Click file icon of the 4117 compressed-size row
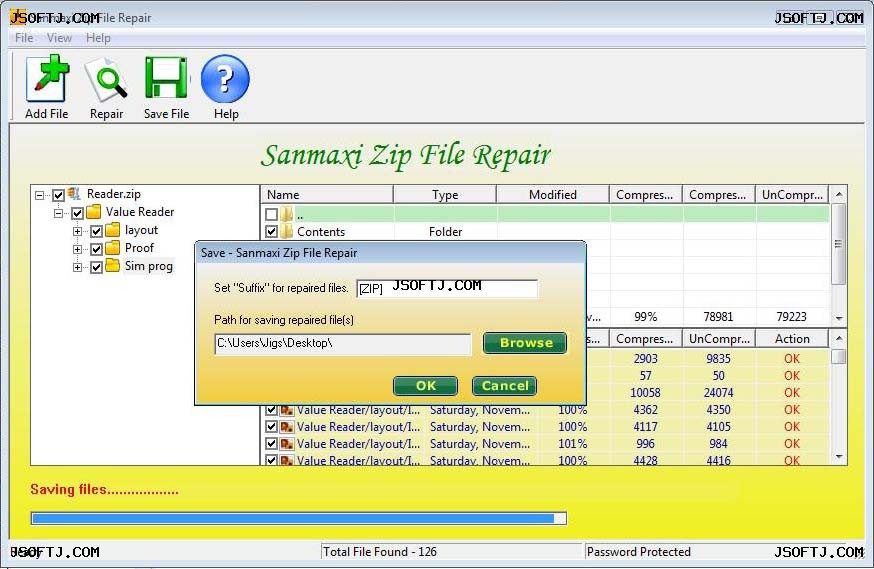Image resolution: width=874 pixels, height=569 pixels. click(287, 427)
